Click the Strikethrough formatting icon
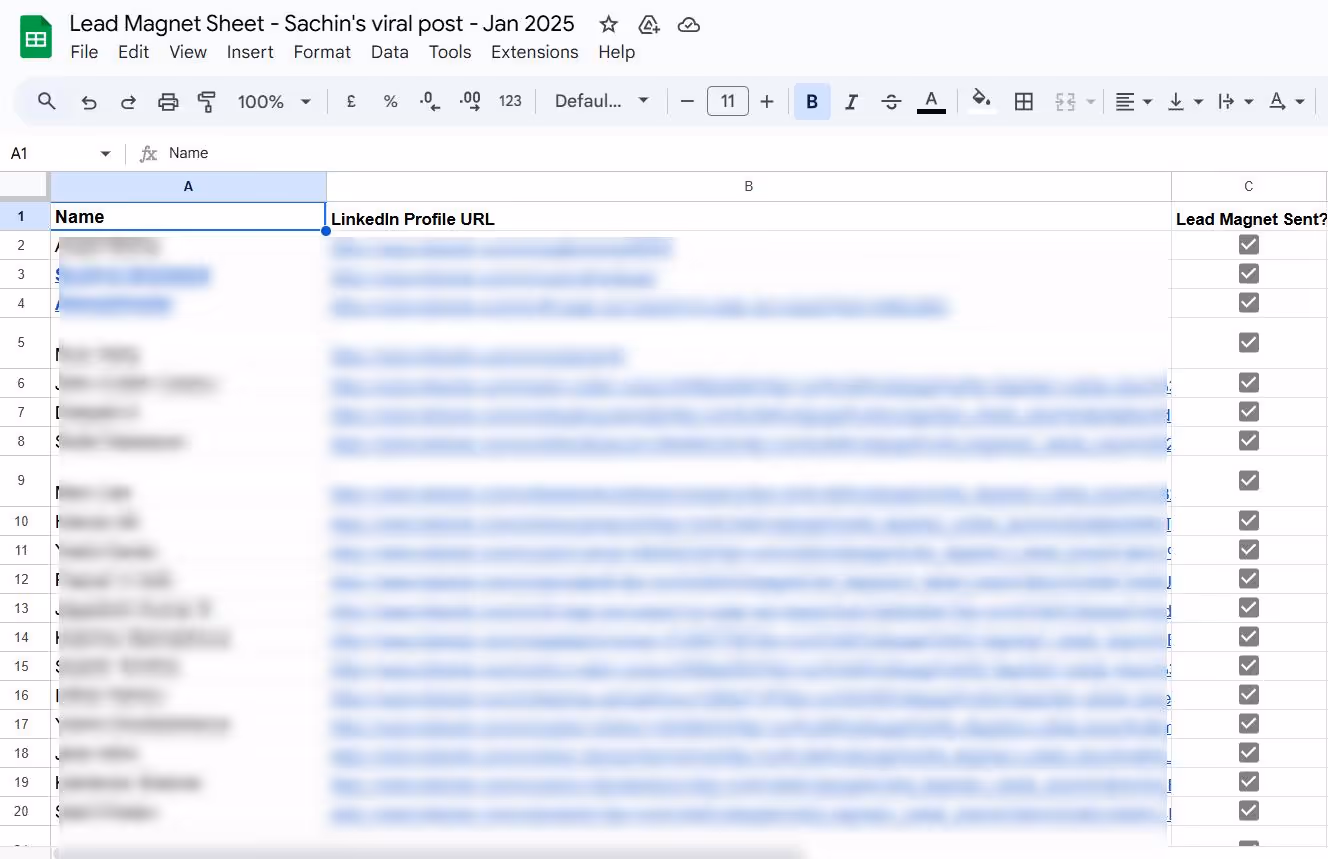 891,101
